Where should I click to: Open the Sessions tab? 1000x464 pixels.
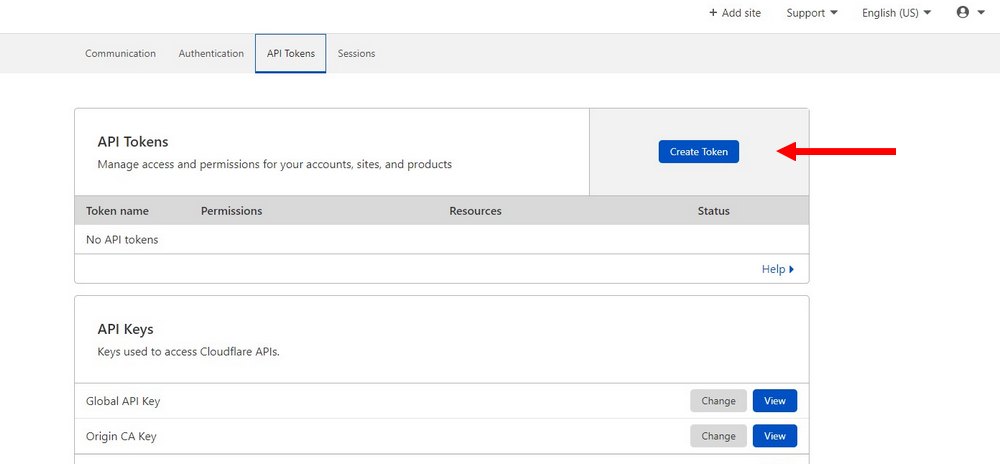[x=357, y=54]
